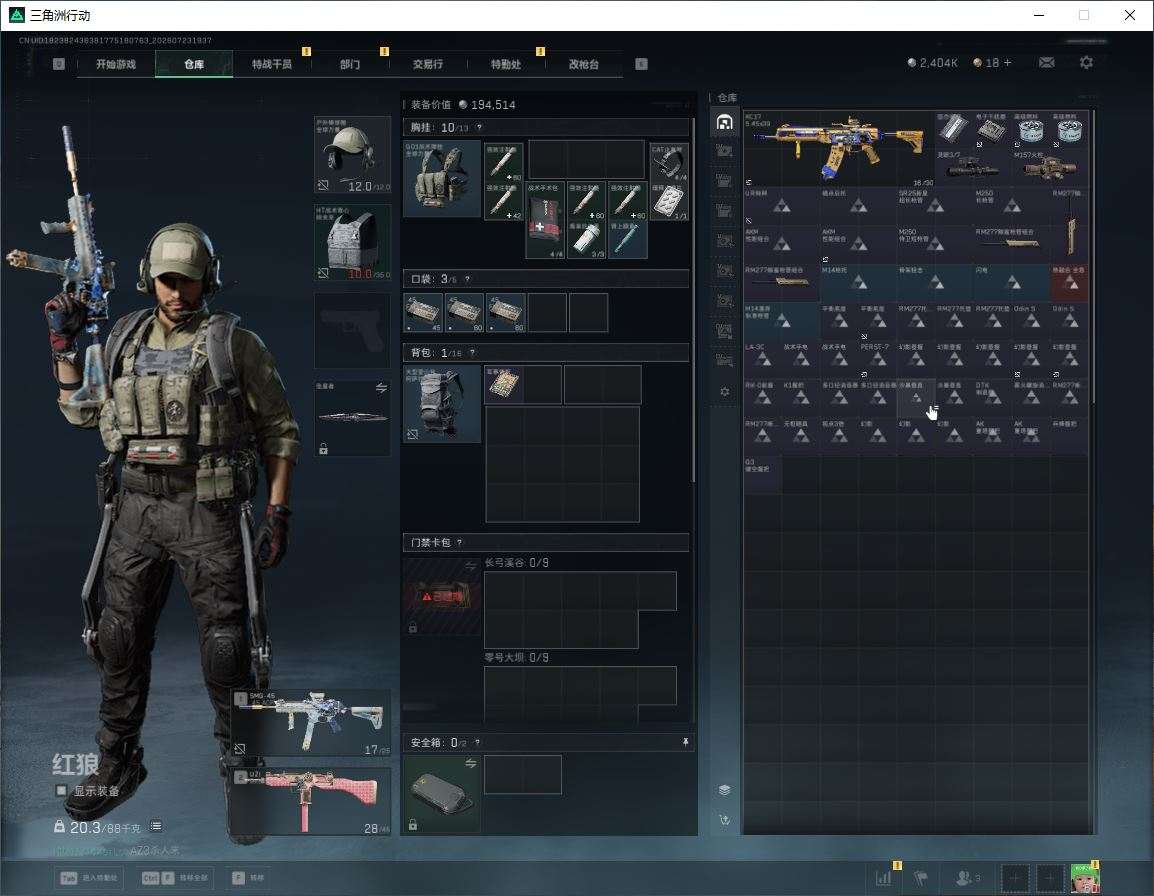Click the warehouse vertical scrollbar
1154x896 pixels.
[x=1093, y=256]
